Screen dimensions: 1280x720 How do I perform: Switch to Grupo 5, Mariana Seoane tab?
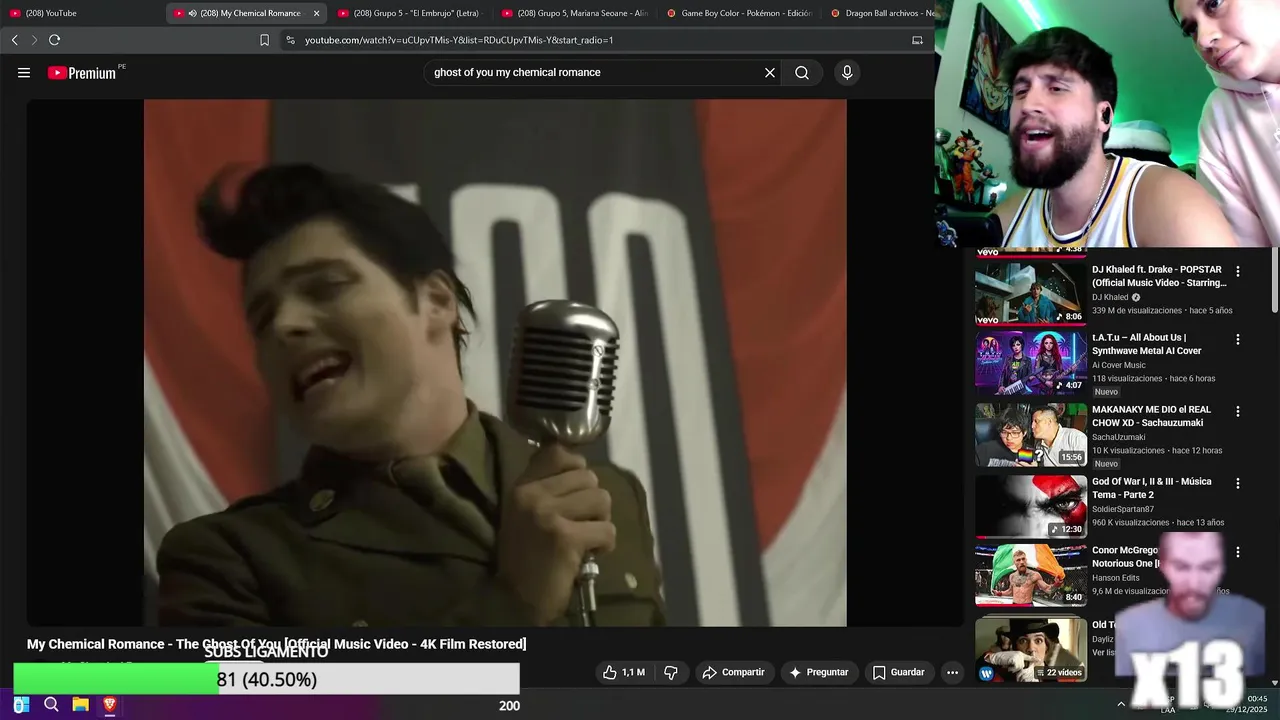(x=574, y=13)
